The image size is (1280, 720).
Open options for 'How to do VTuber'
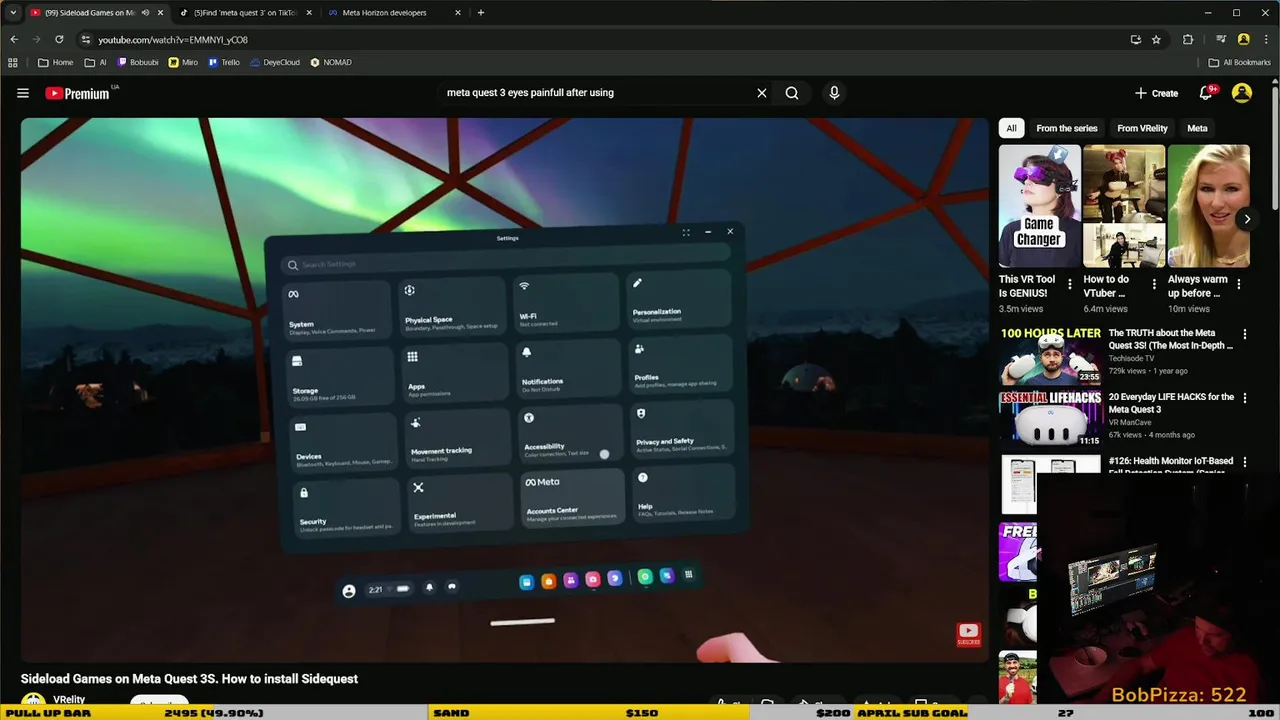coord(1154,284)
